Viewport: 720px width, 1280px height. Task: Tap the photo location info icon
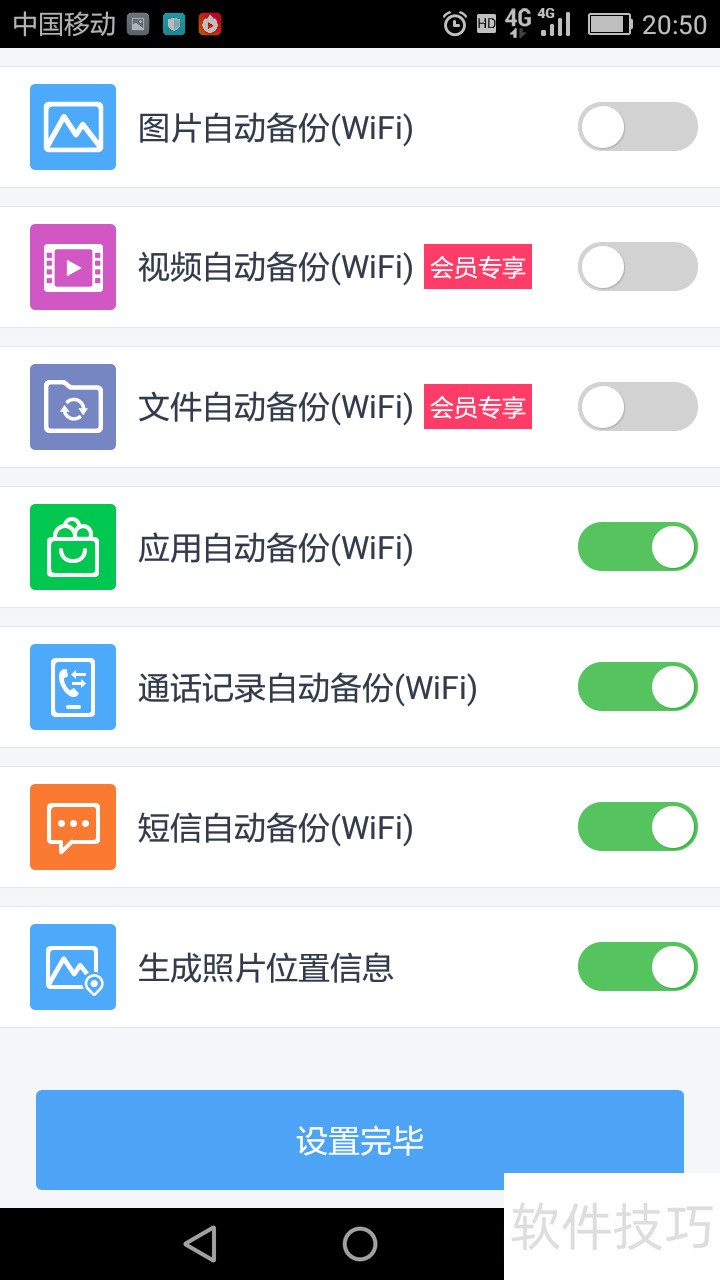pyautogui.click(x=73, y=967)
